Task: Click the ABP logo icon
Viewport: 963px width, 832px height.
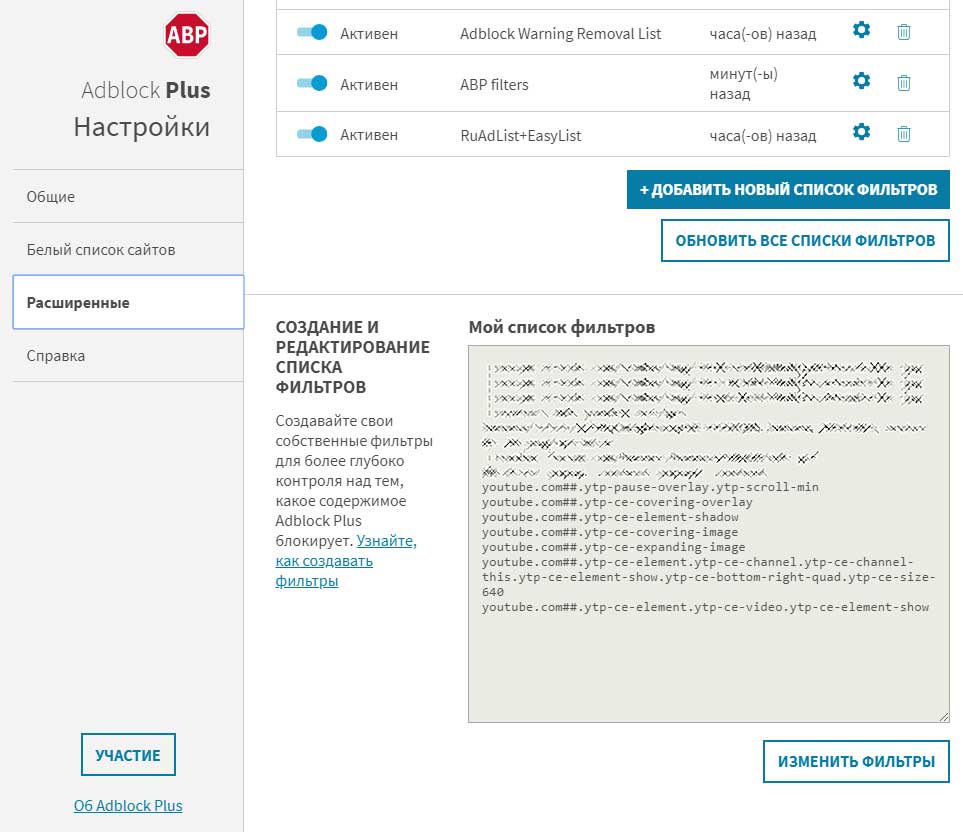Action: point(187,35)
